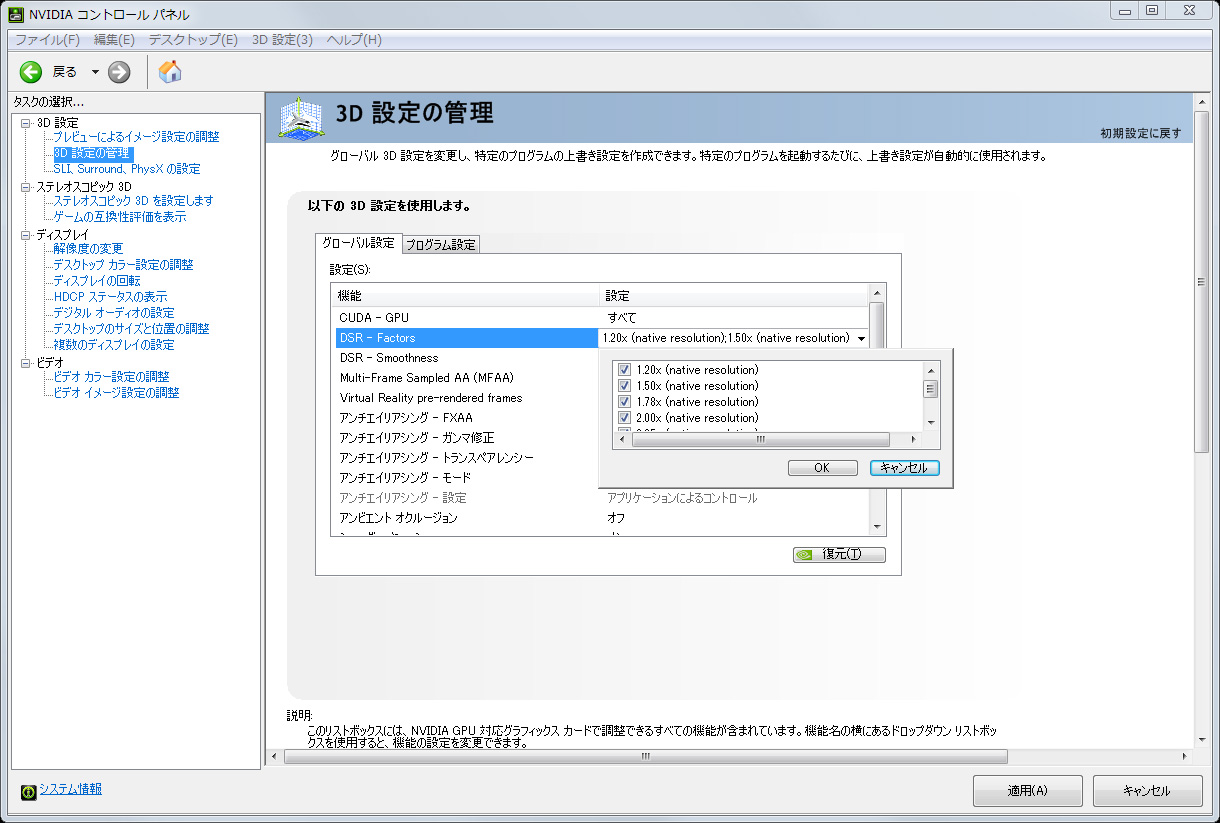
Task: Select the CUDA - GPU row
Action: click(x=601, y=318)
